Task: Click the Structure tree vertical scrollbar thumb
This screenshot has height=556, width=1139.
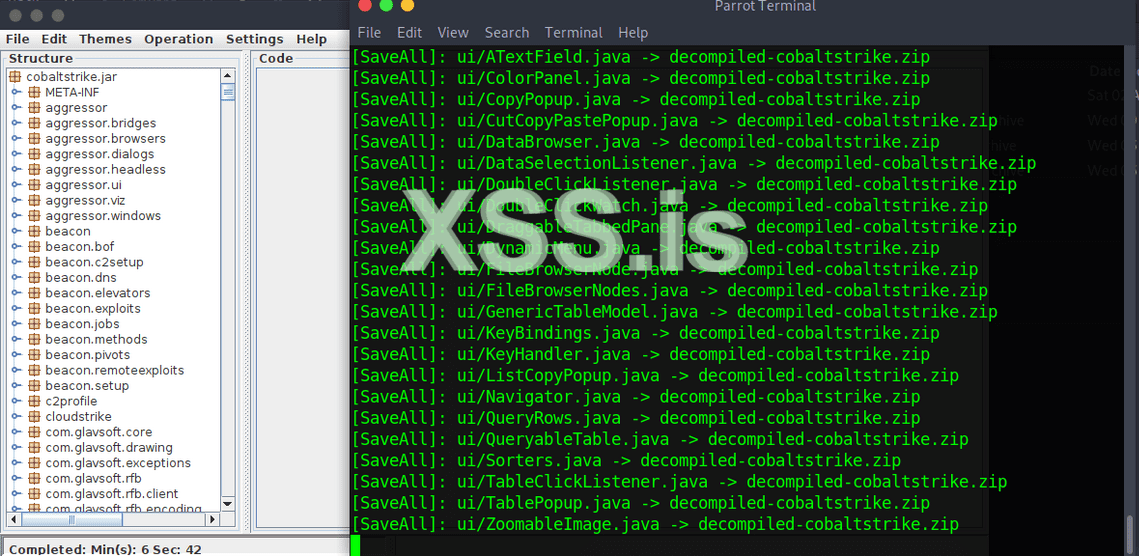Action: coord(228,92)
